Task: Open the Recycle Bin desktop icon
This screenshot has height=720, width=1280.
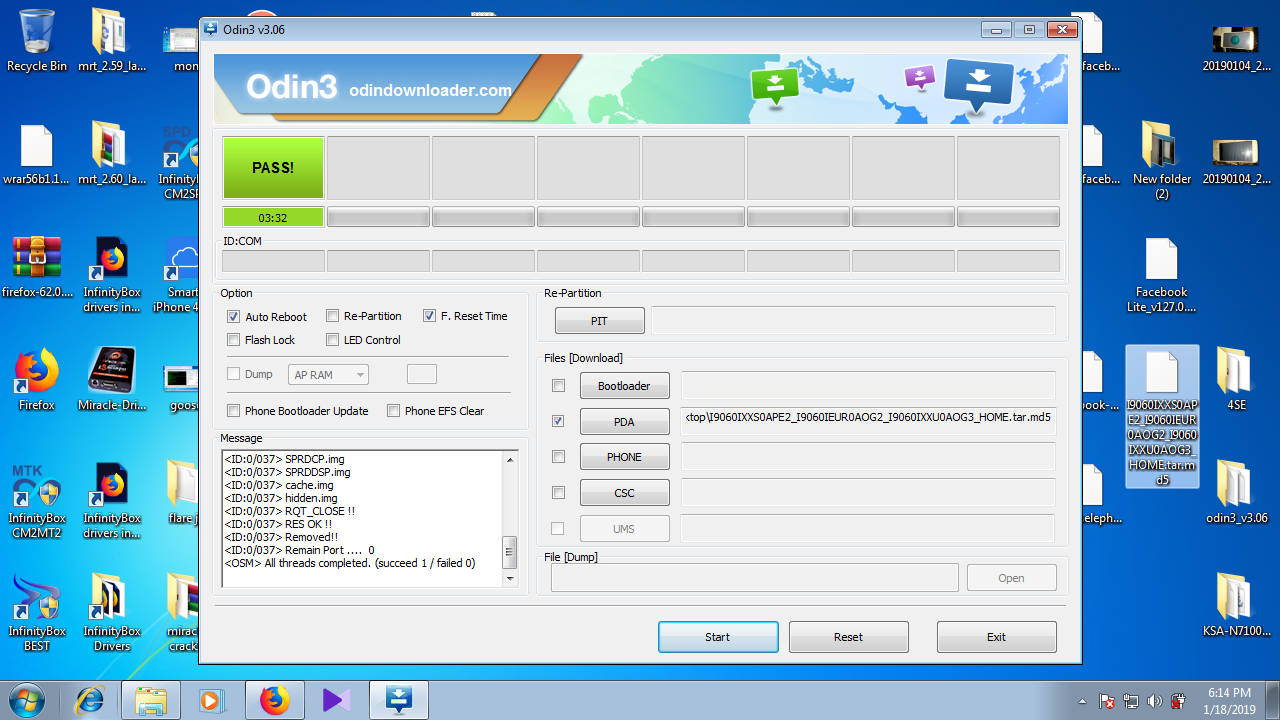Action: tap(37, 40)
